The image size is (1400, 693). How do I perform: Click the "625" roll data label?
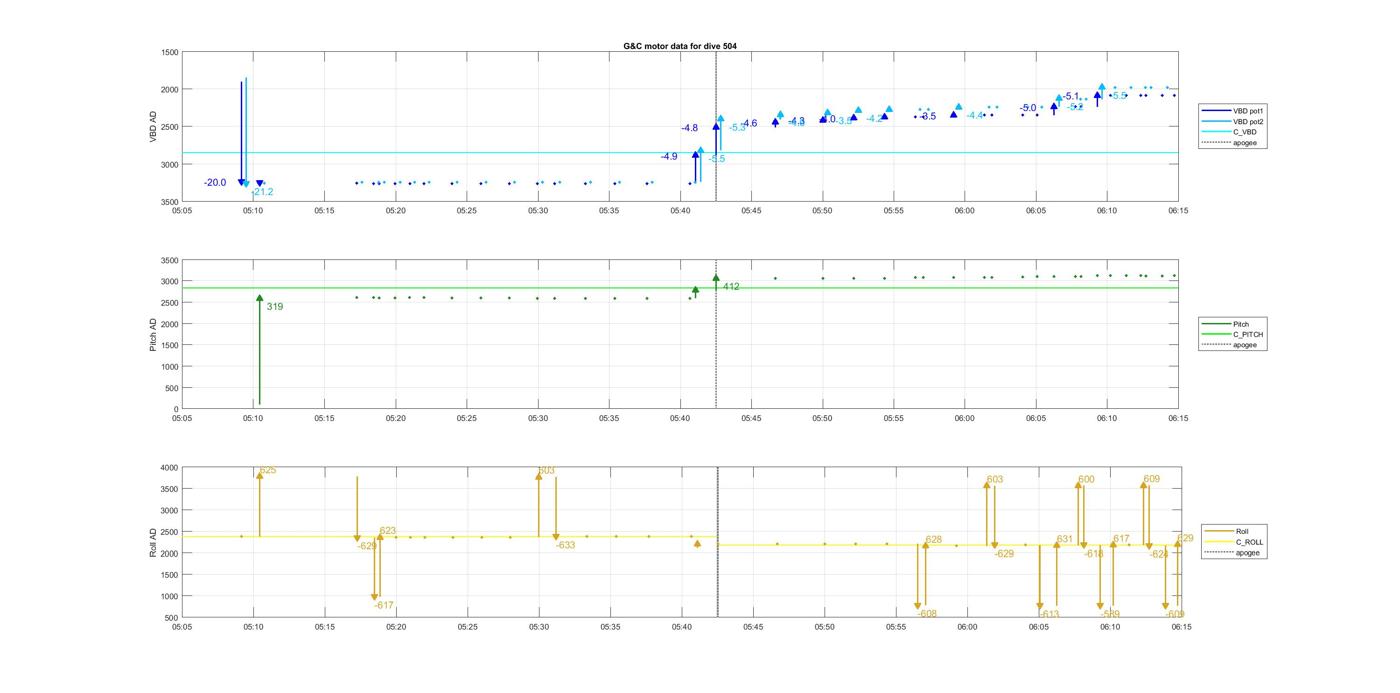click(x=268, y=470)
